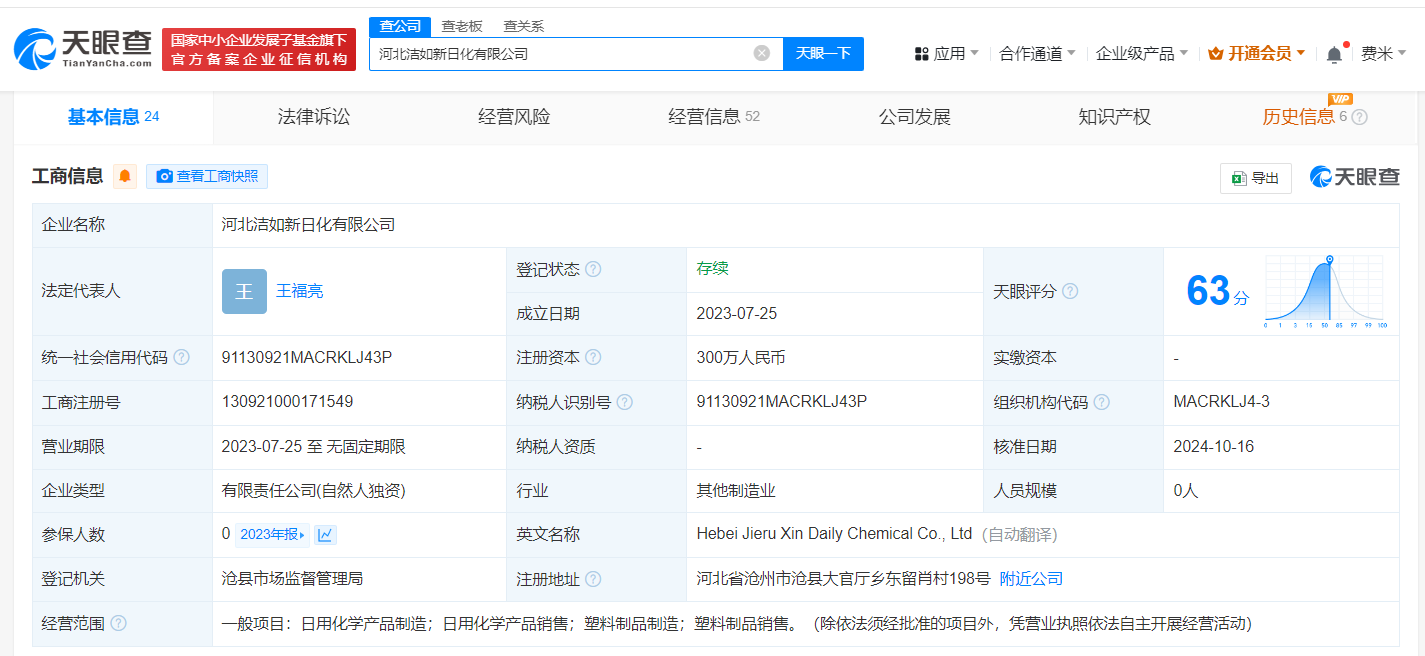Image resolution: width=1425 pixels, height=656 pixels.
Task: Select the 知识产权 tab
Action: pyautogui.click(x=1114, y=117)
